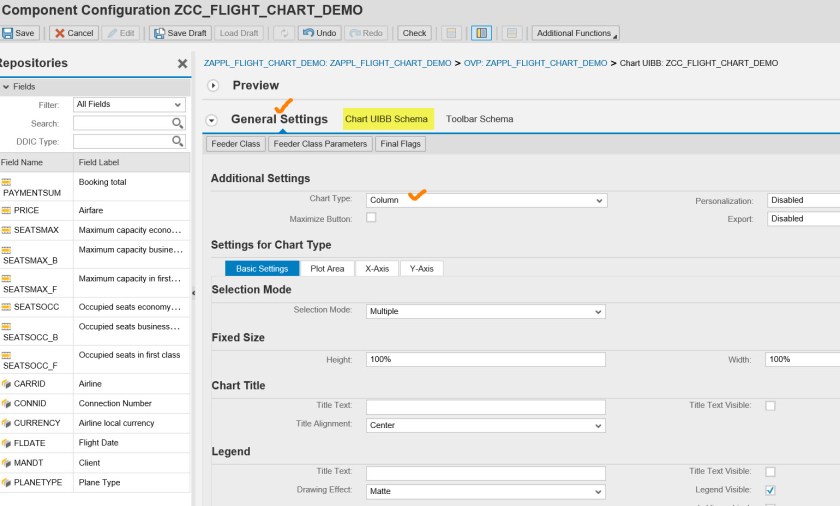Screen dimensions: 840x506
Task: Click the layout icon left of Additional Functions
Action: [512, 33]
